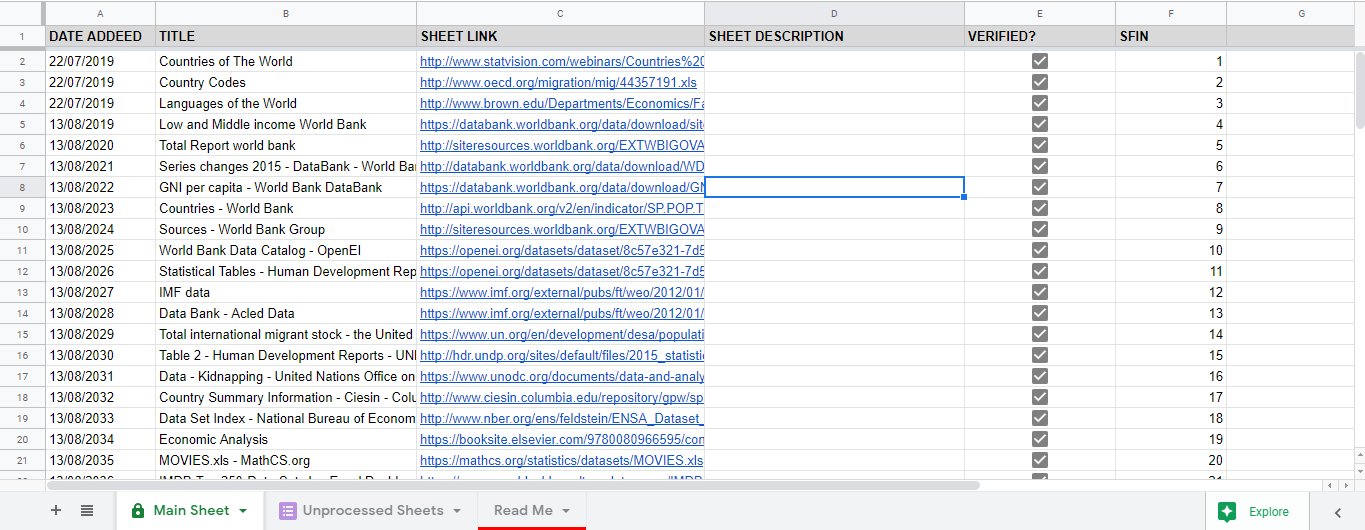Click the select-all corner box
The height and width of the screenshot is (530, 1365).
[x=22, y=13]
